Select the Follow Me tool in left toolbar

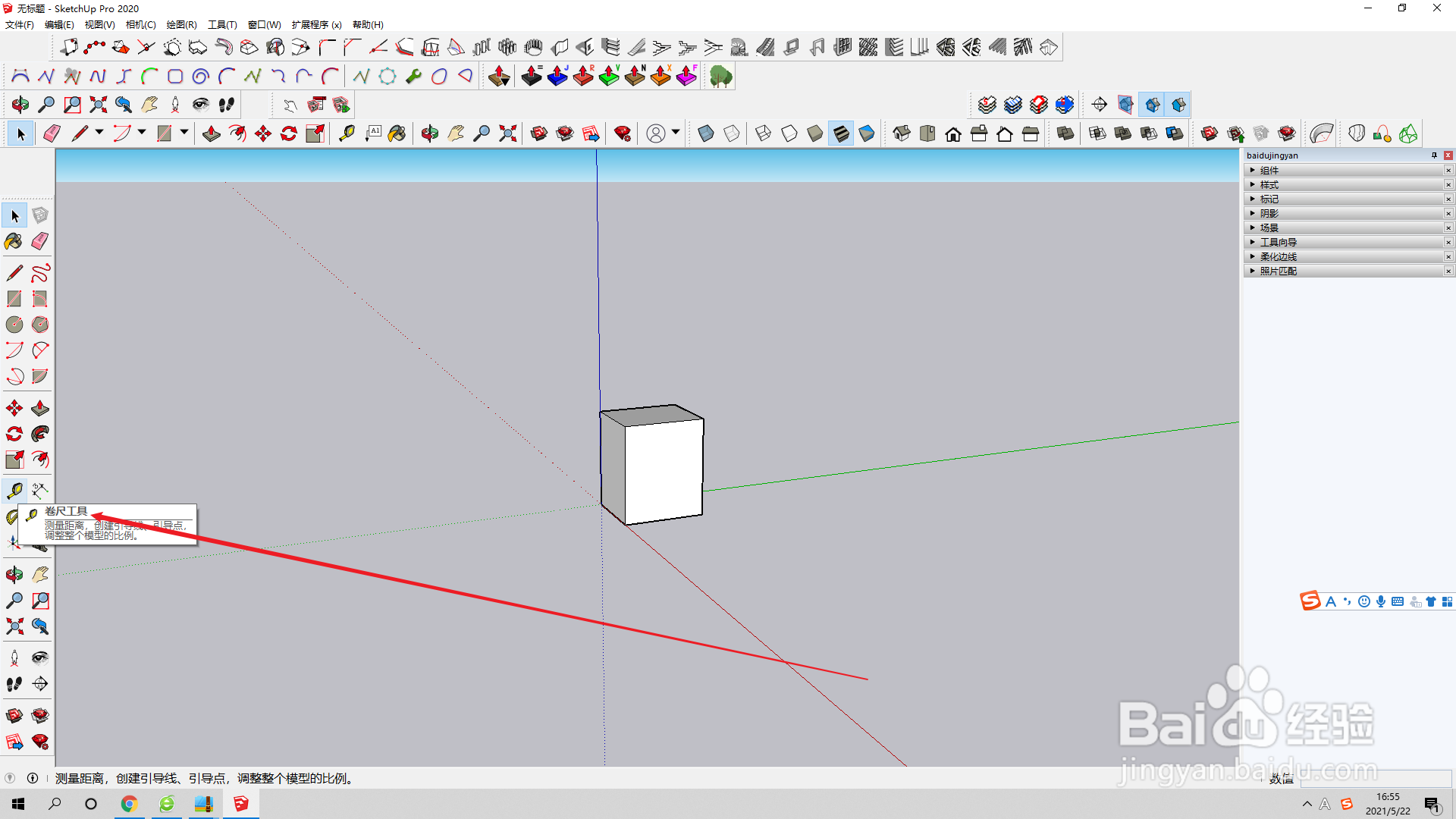40,434
